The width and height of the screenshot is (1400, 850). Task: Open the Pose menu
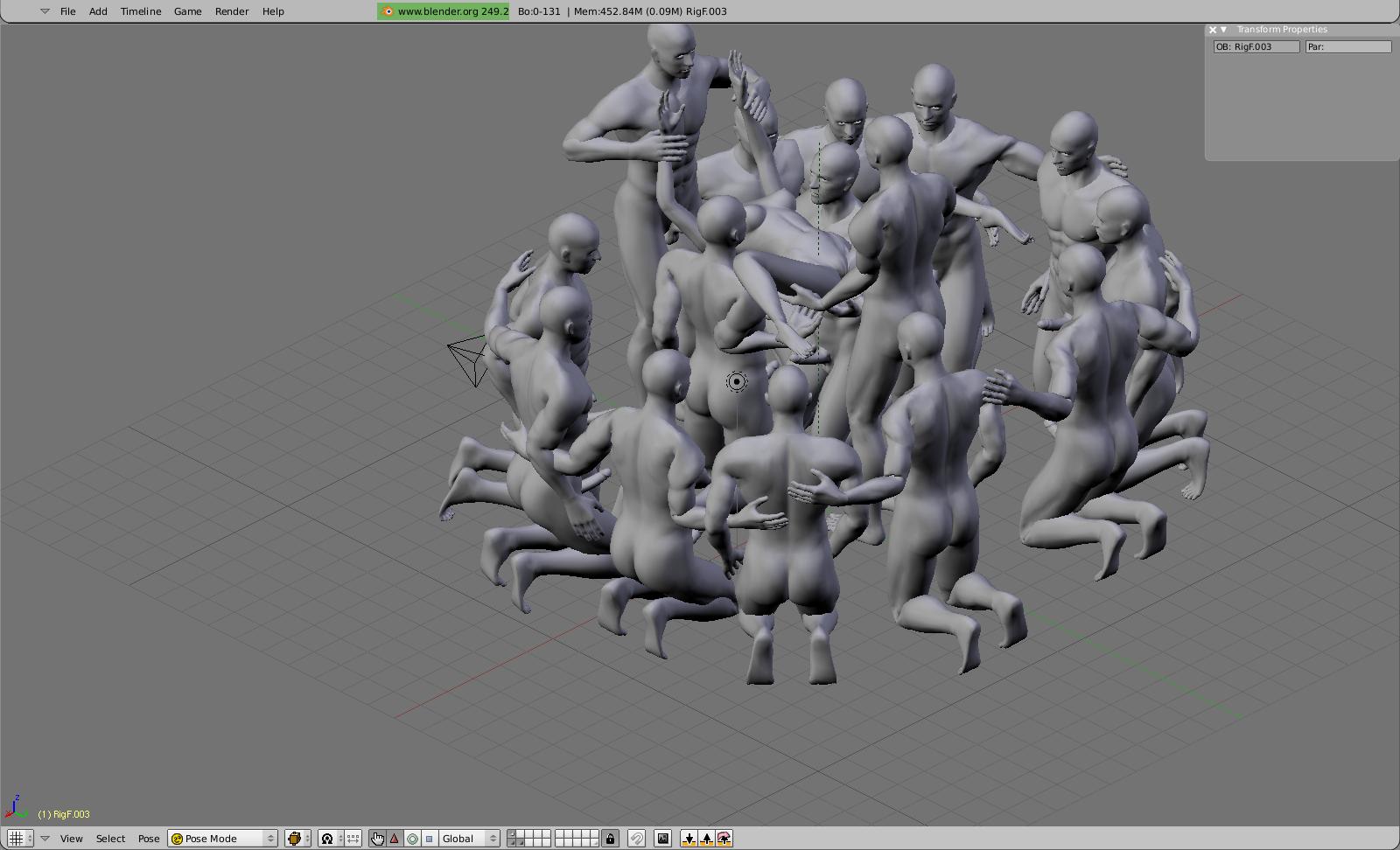pos(149,839)
